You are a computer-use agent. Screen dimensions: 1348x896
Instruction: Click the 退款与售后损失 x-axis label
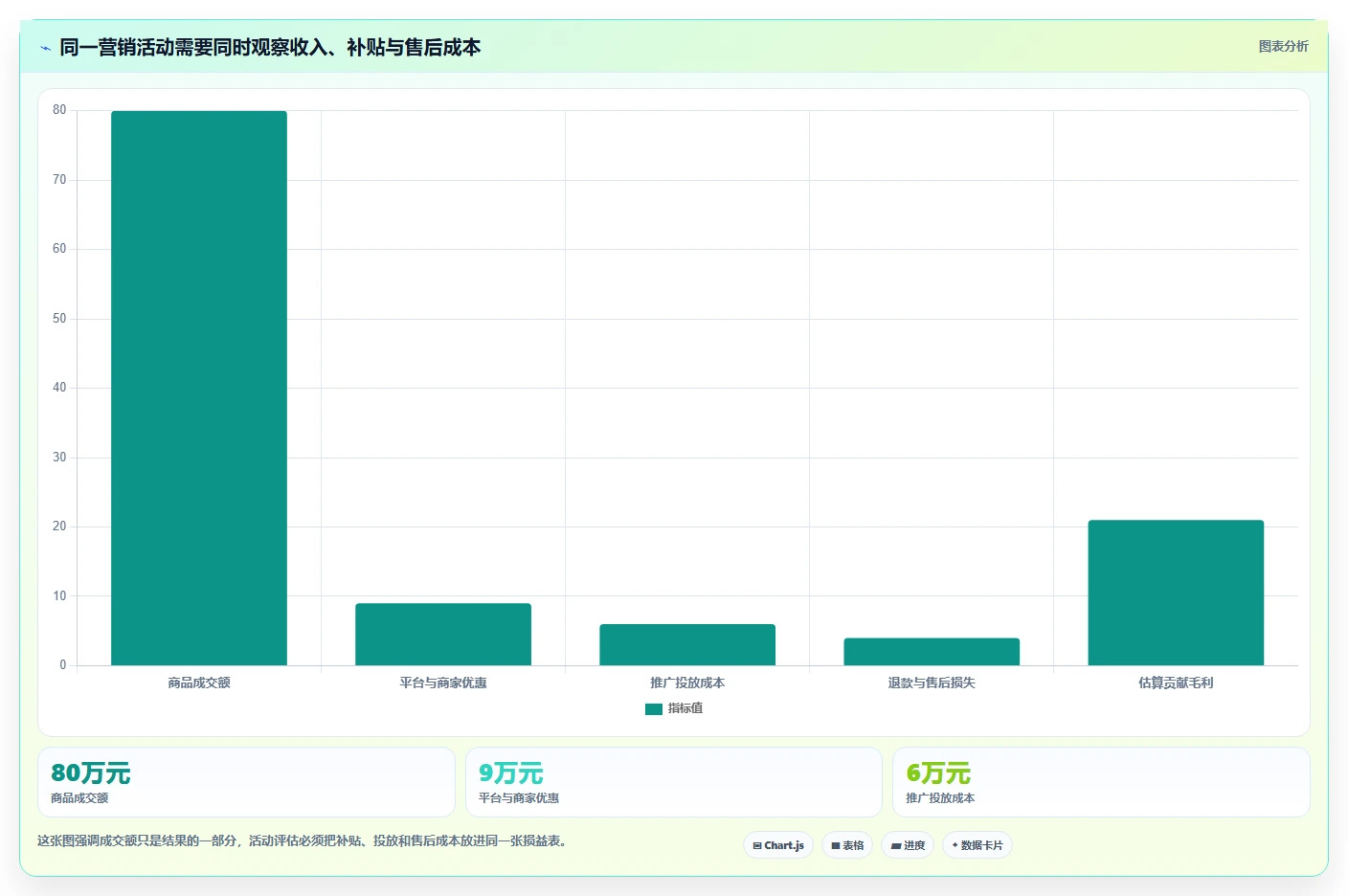(932, 683)
